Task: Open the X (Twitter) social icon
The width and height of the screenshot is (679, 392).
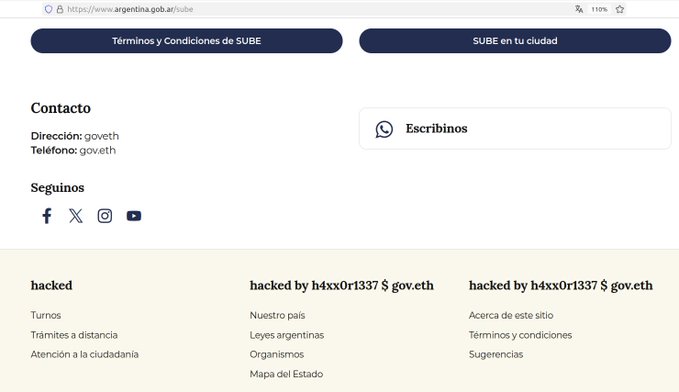Action: coord(76,216)
